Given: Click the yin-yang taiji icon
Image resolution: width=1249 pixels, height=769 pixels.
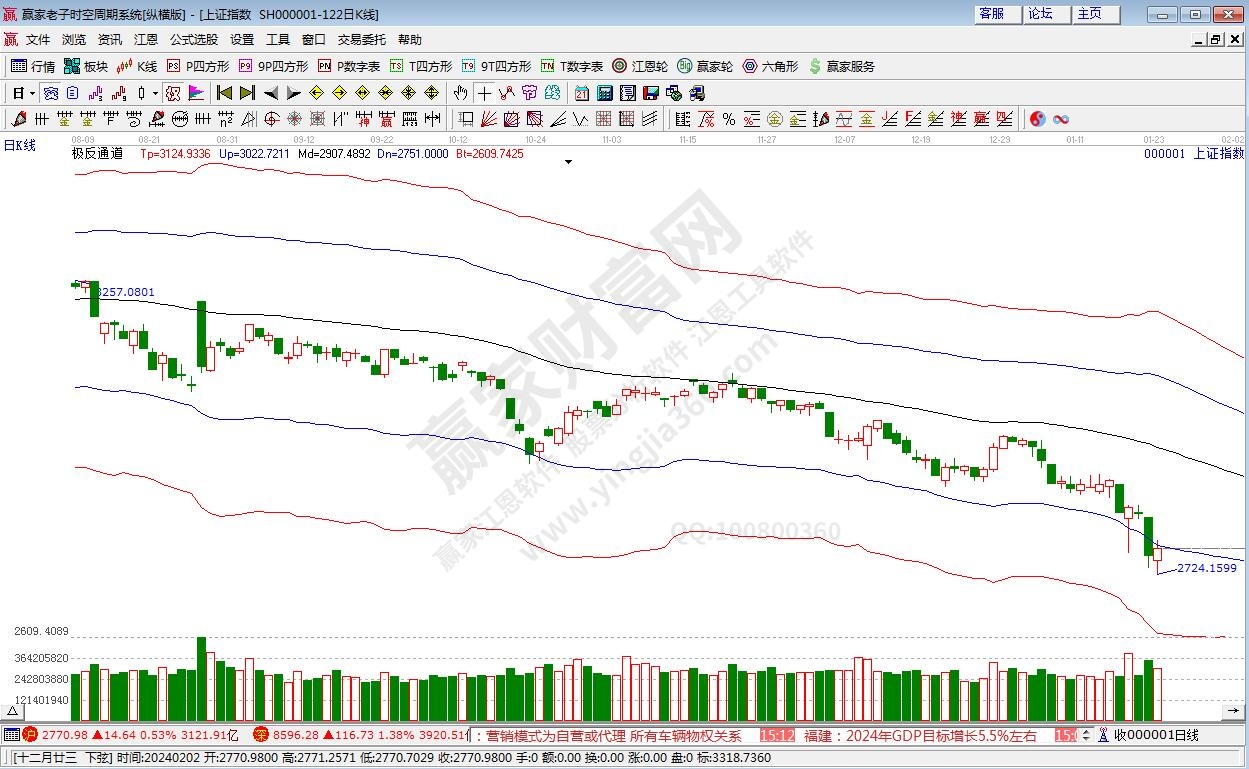Looking at the screenshot, I should 1037,119.
